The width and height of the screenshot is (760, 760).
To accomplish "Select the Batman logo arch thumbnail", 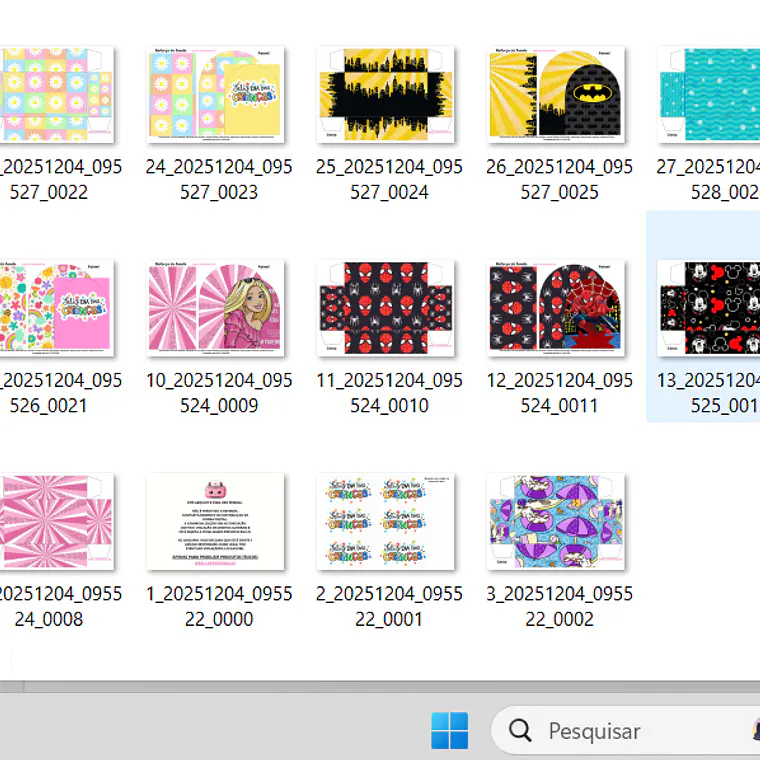I will (x=556, y=95).
